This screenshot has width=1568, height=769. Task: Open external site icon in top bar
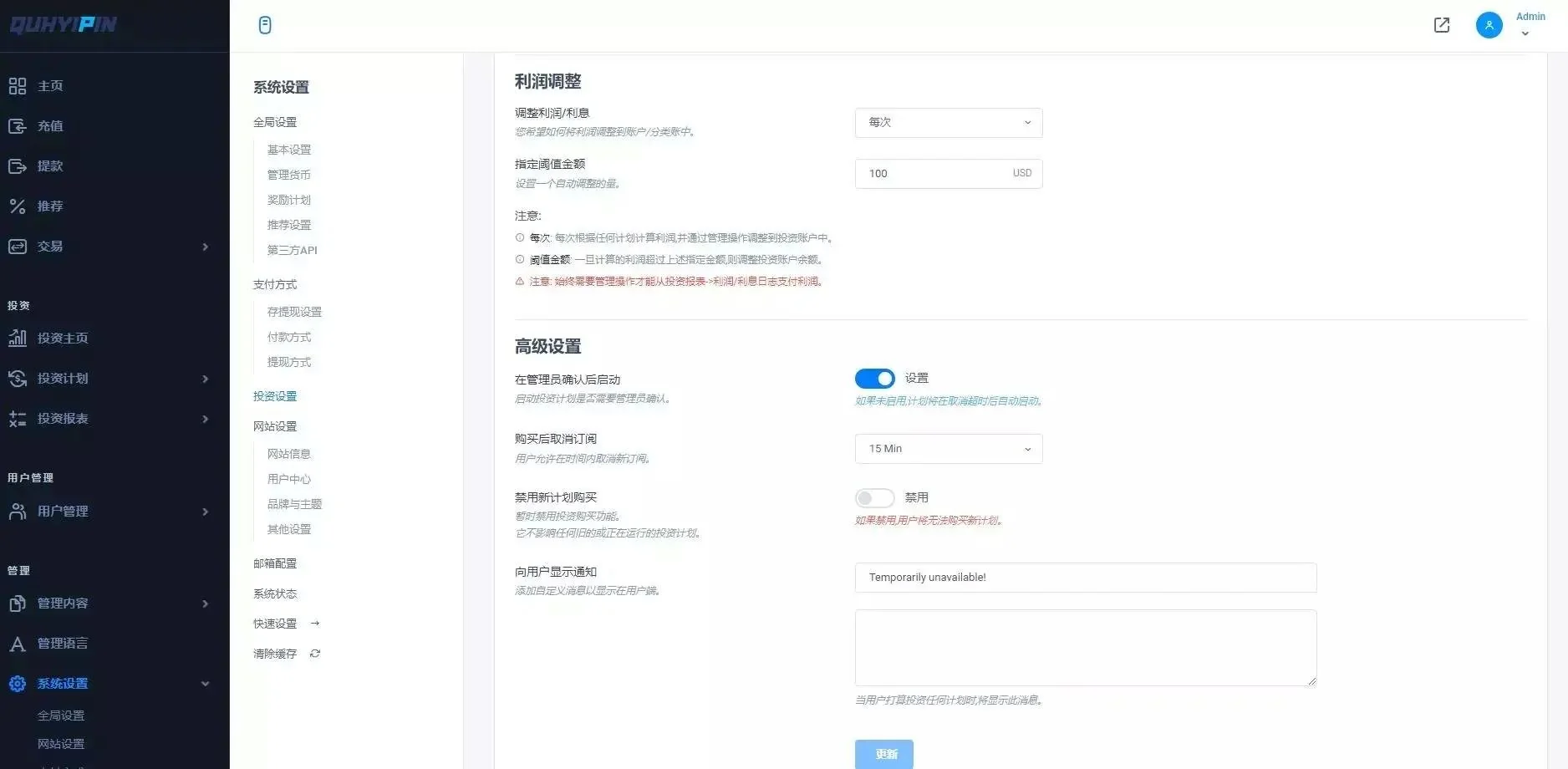pos(1442,25)
